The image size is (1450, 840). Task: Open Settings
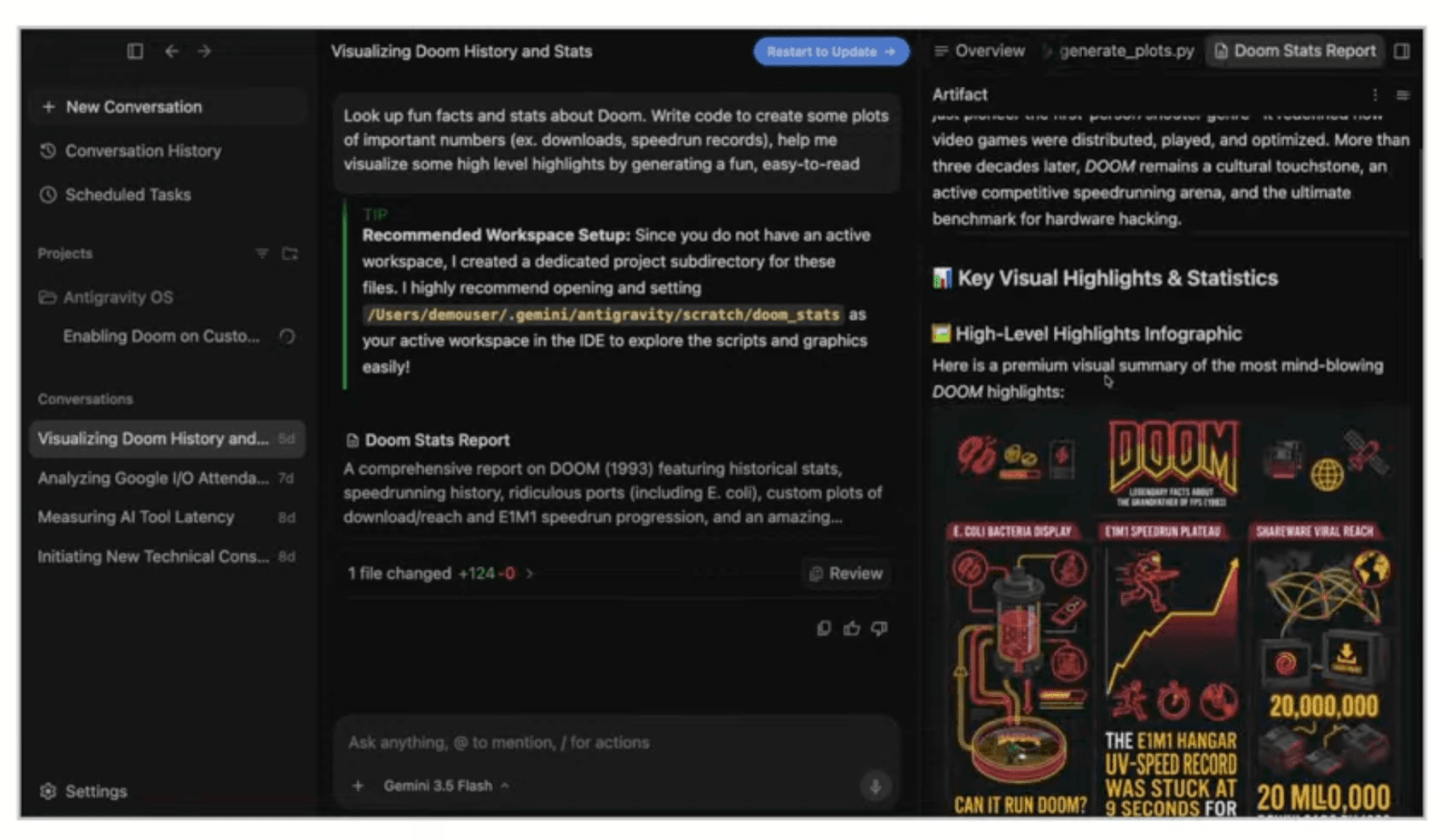pos(83,791)
